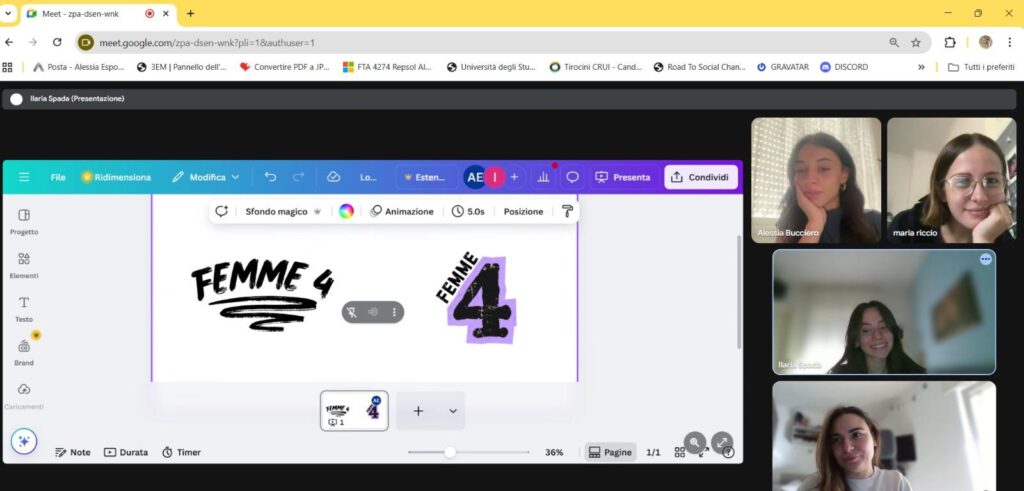This screenshot has width=1024, height=491.
Task: Expand the add page dropdown chevron
Action: (x=453, y=411)
